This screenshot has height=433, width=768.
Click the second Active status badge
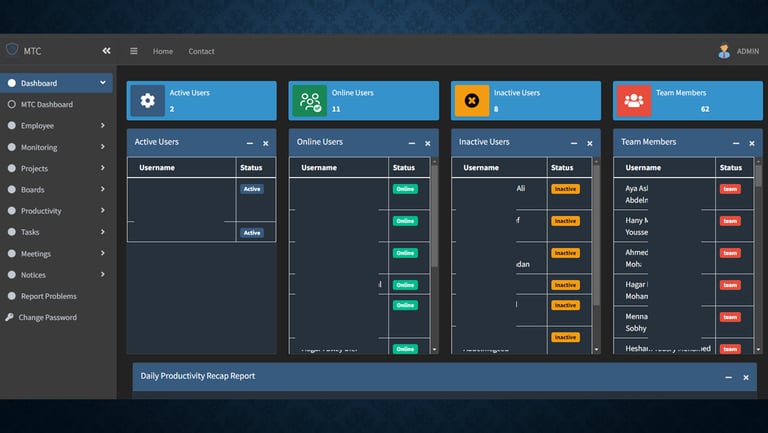point(252,233)
